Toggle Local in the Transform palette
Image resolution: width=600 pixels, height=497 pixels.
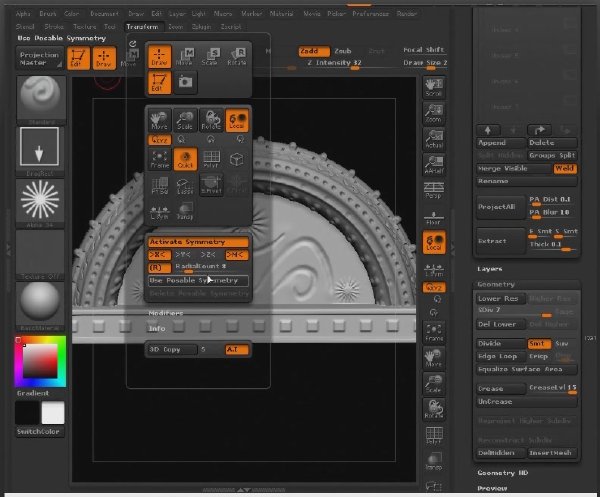[x=236, y=121]
